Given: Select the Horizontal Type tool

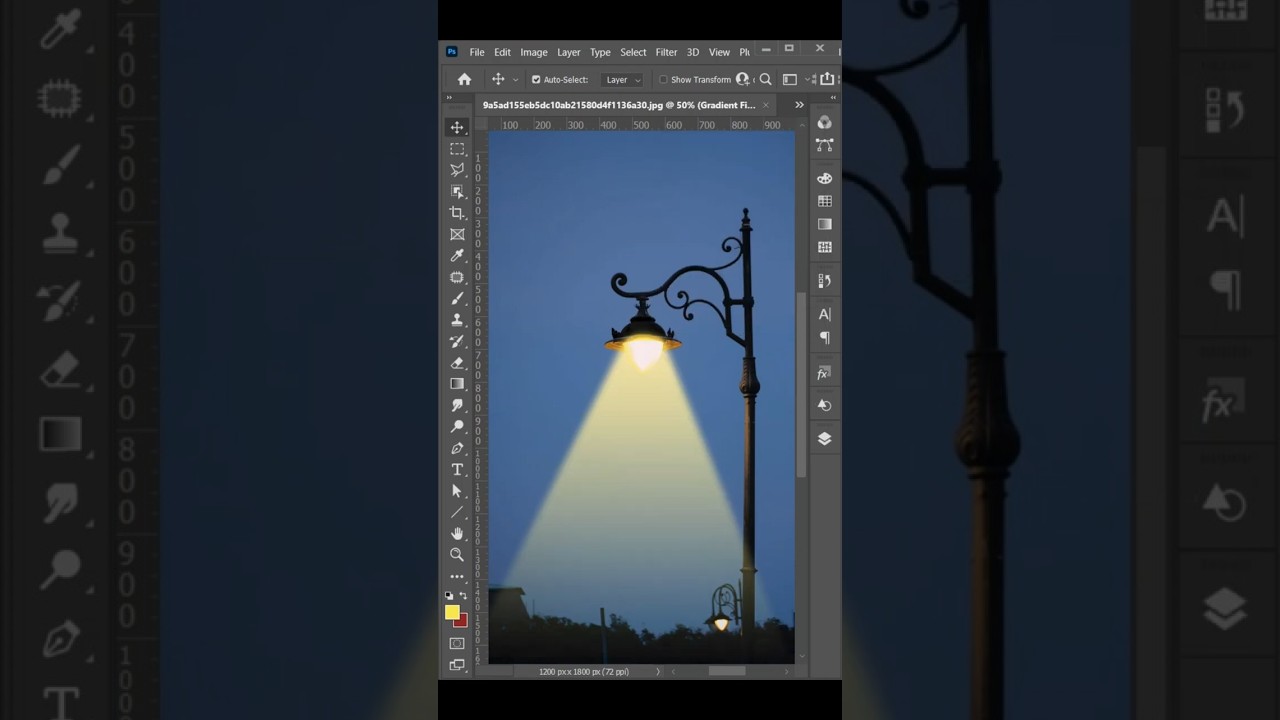Looking at the screenshot, I should tap(457, 470).
